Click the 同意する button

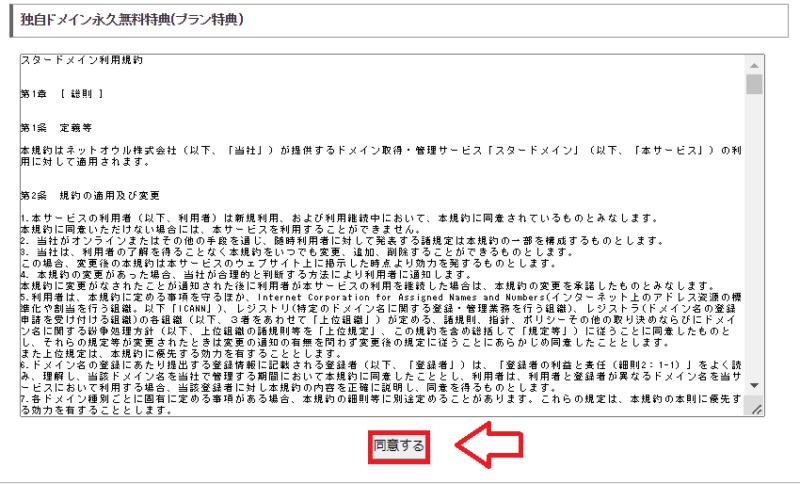click(x=398, y=446)
